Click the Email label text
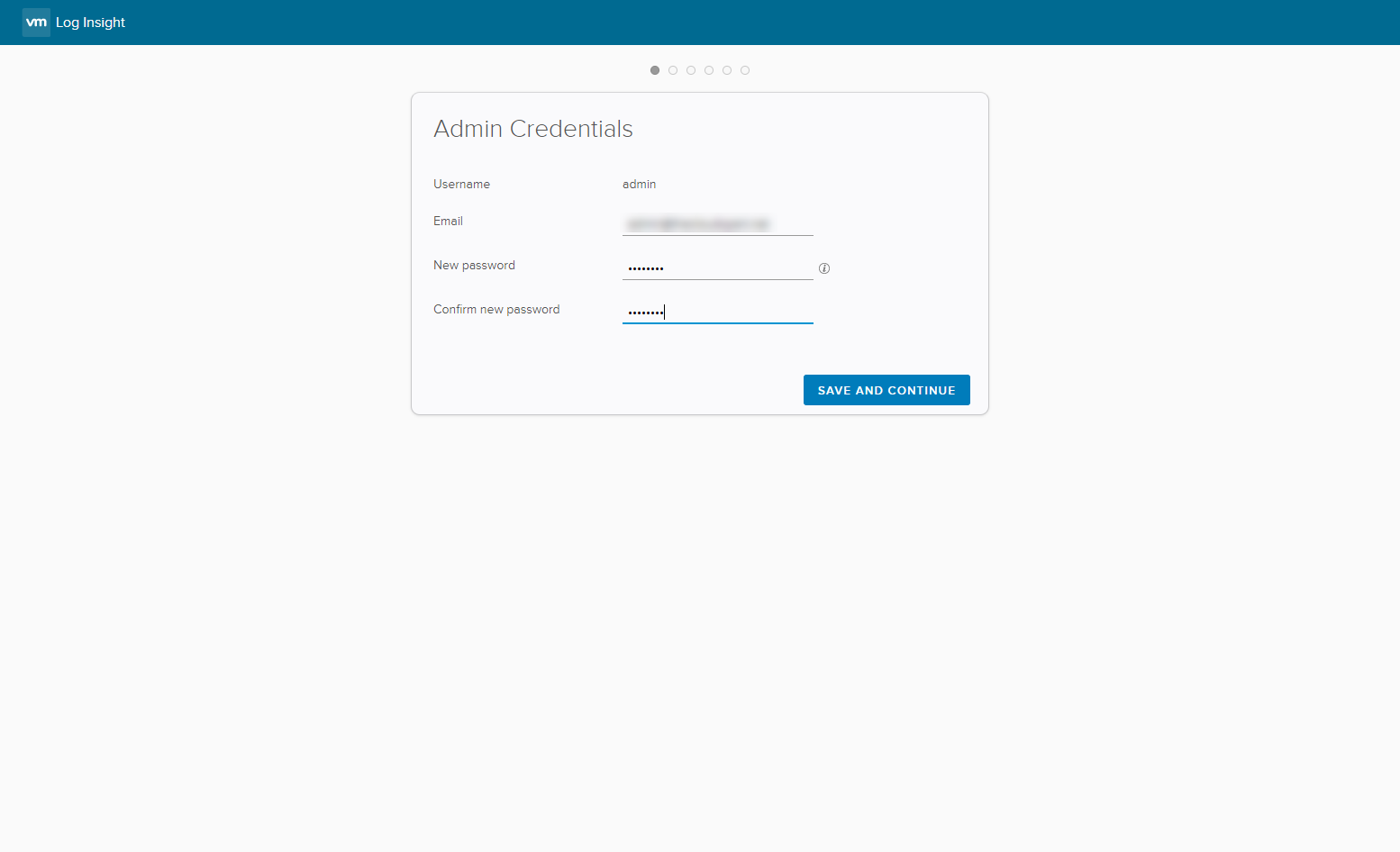The width and height of the screenshot is (1400, 852). (x=448, y=221)
